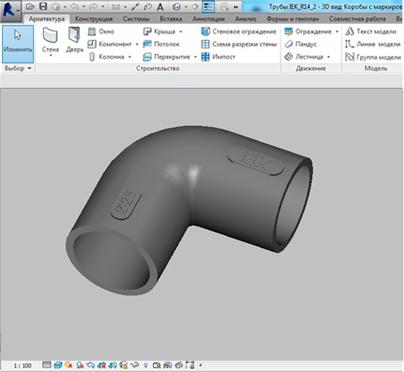Image resolution: width=404 pixels, height=372 pixels.
Task: Open the Крыша (Roof) dropdown arrow
Action: point(181,32)
